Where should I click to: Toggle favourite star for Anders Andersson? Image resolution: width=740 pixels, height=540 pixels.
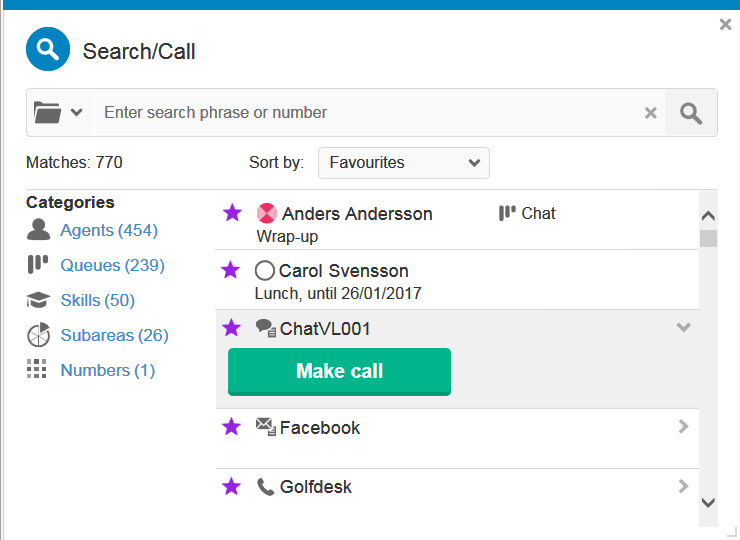232,212
